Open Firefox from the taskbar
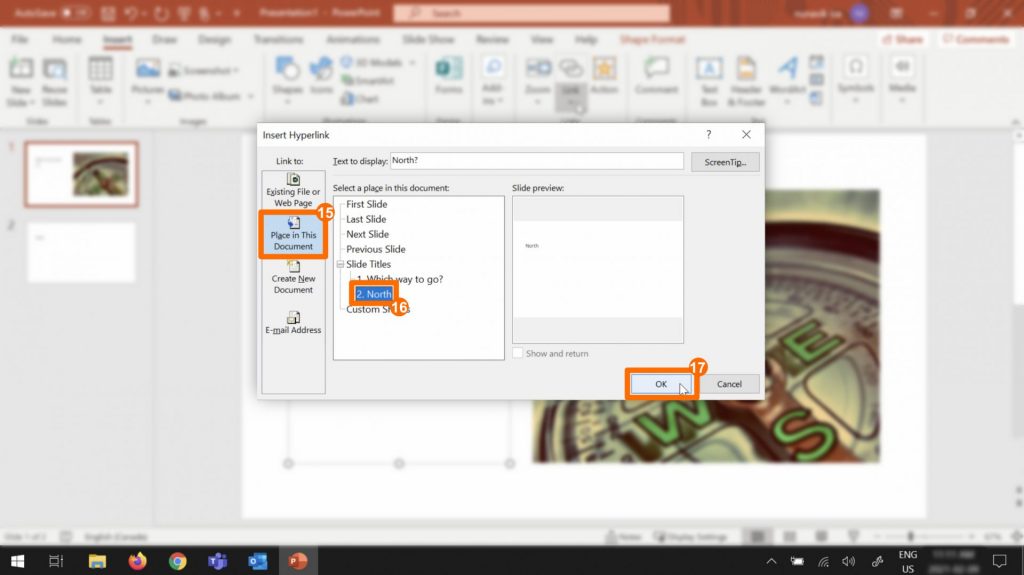 pyautogui.click(x=137, y=561)
